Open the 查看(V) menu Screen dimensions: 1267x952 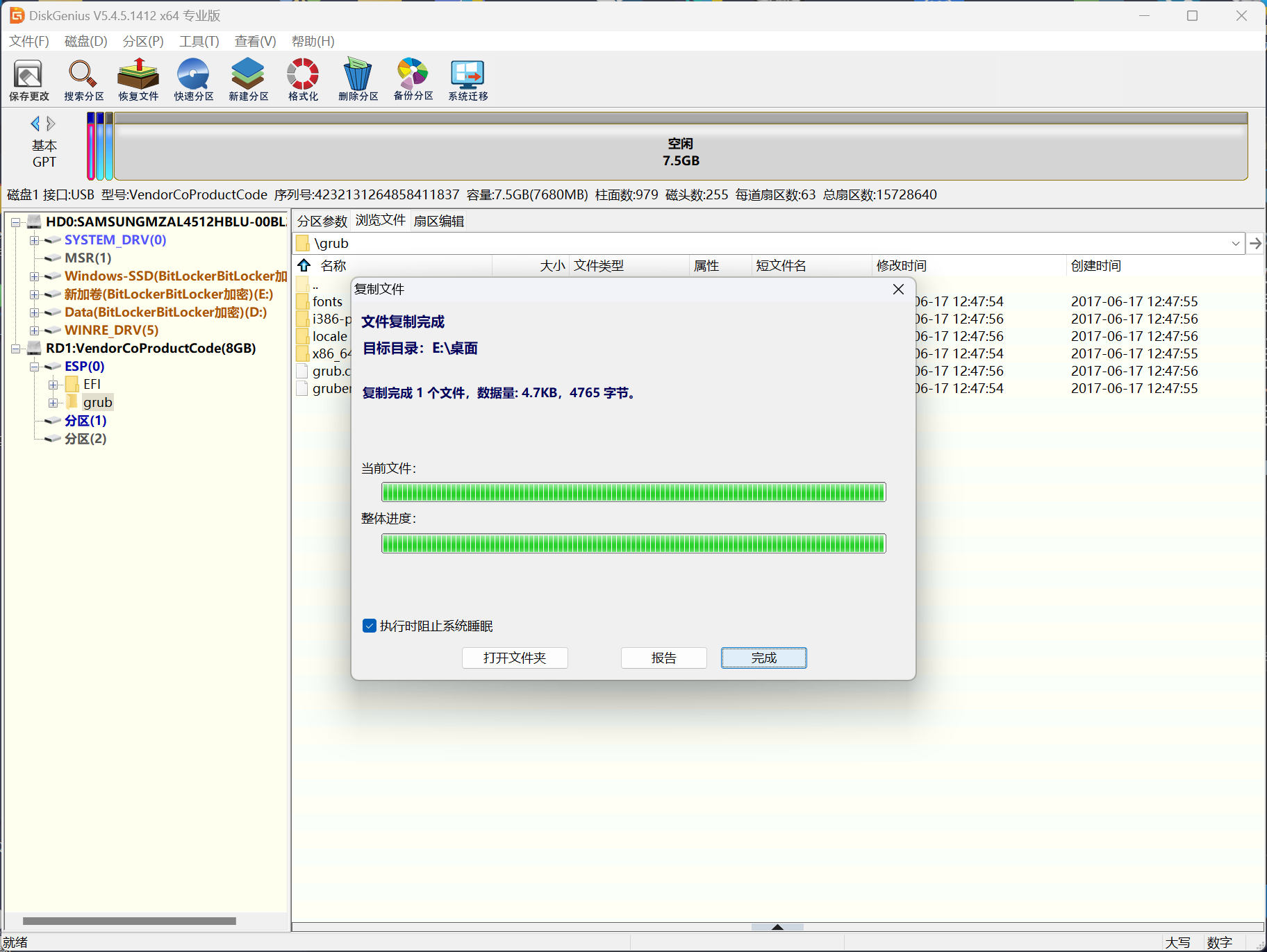256,41
